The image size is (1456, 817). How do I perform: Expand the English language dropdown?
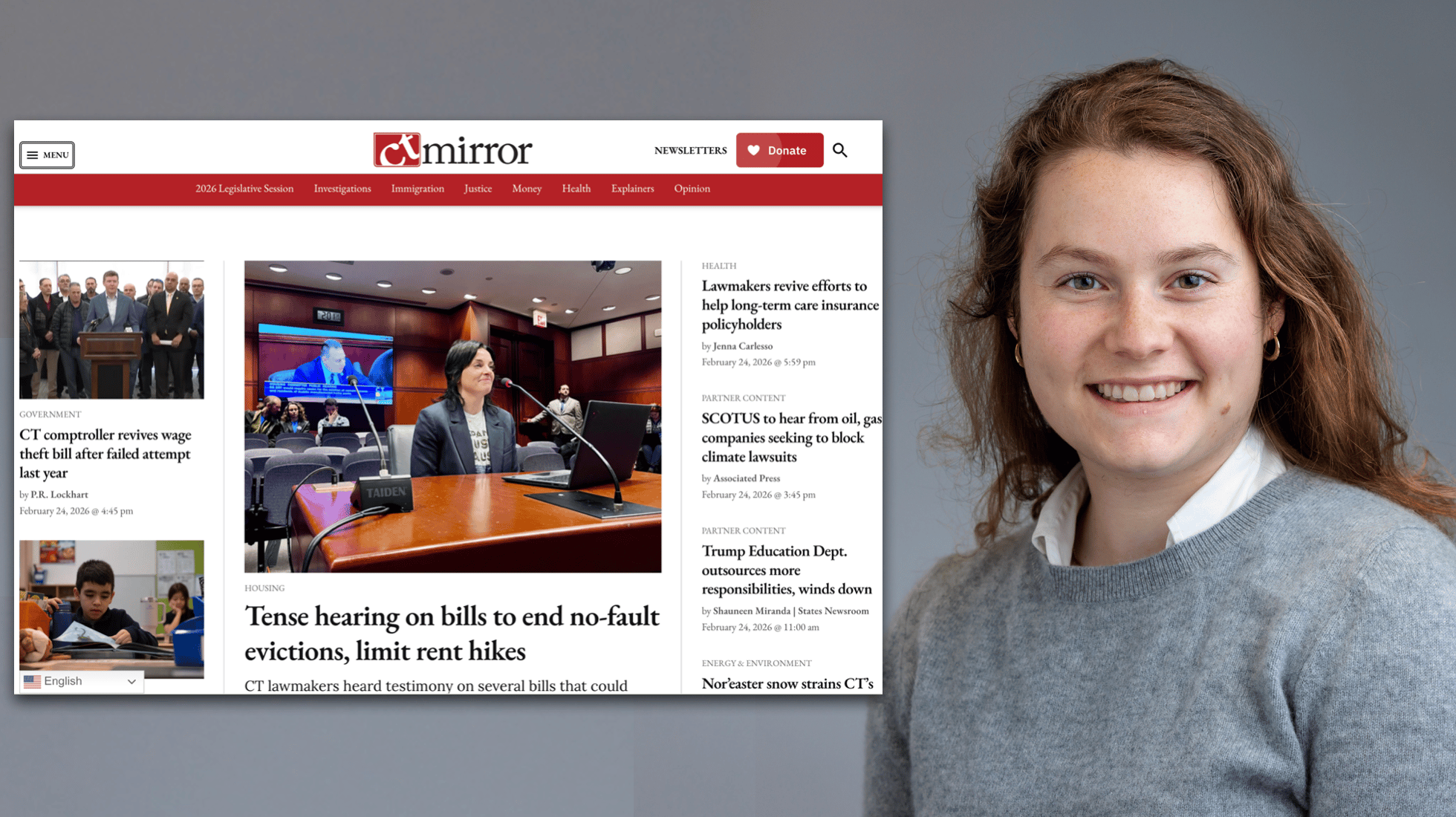click(81, 681)
